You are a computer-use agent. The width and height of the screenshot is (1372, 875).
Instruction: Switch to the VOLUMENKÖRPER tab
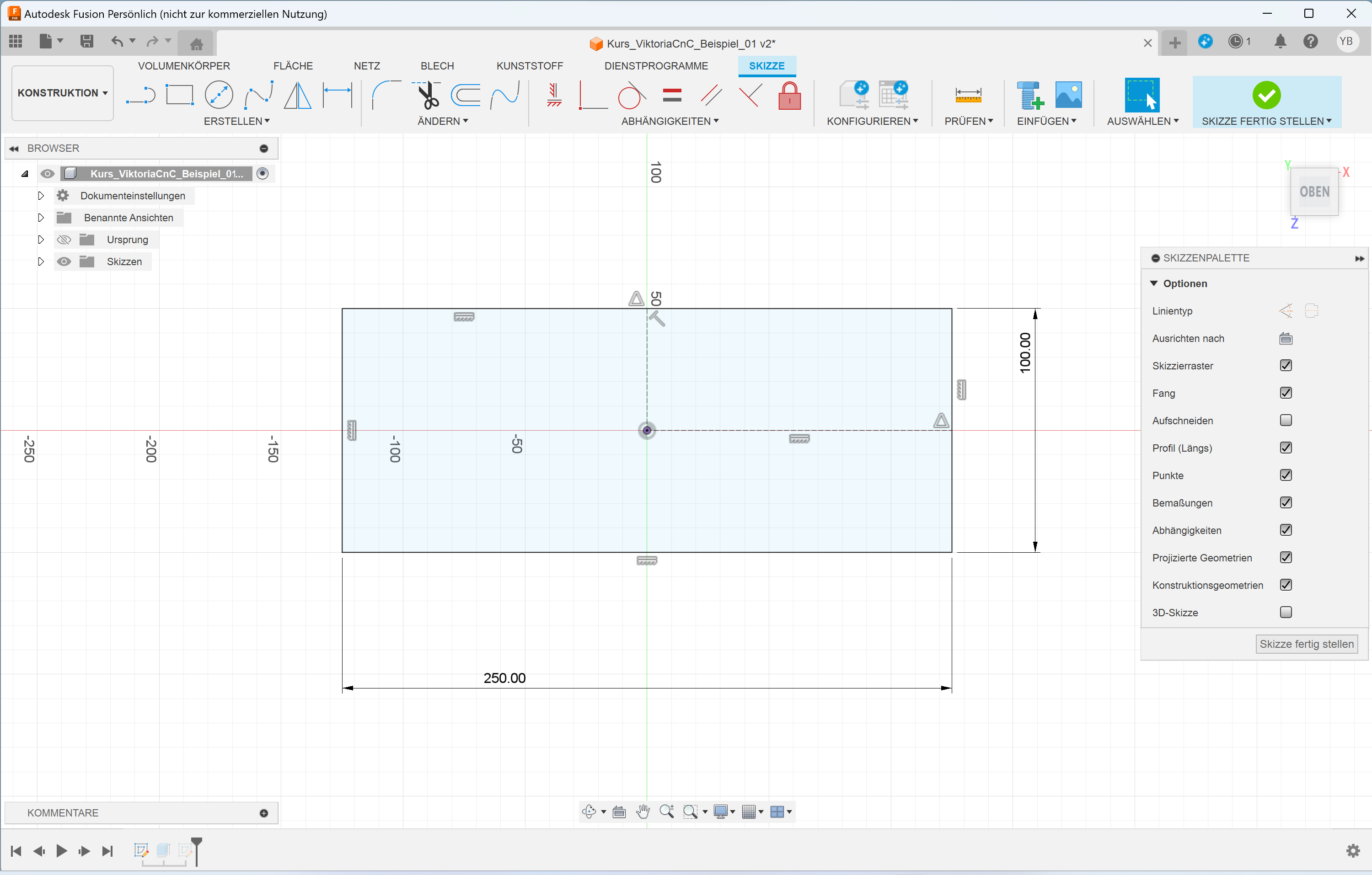point(183,66)
